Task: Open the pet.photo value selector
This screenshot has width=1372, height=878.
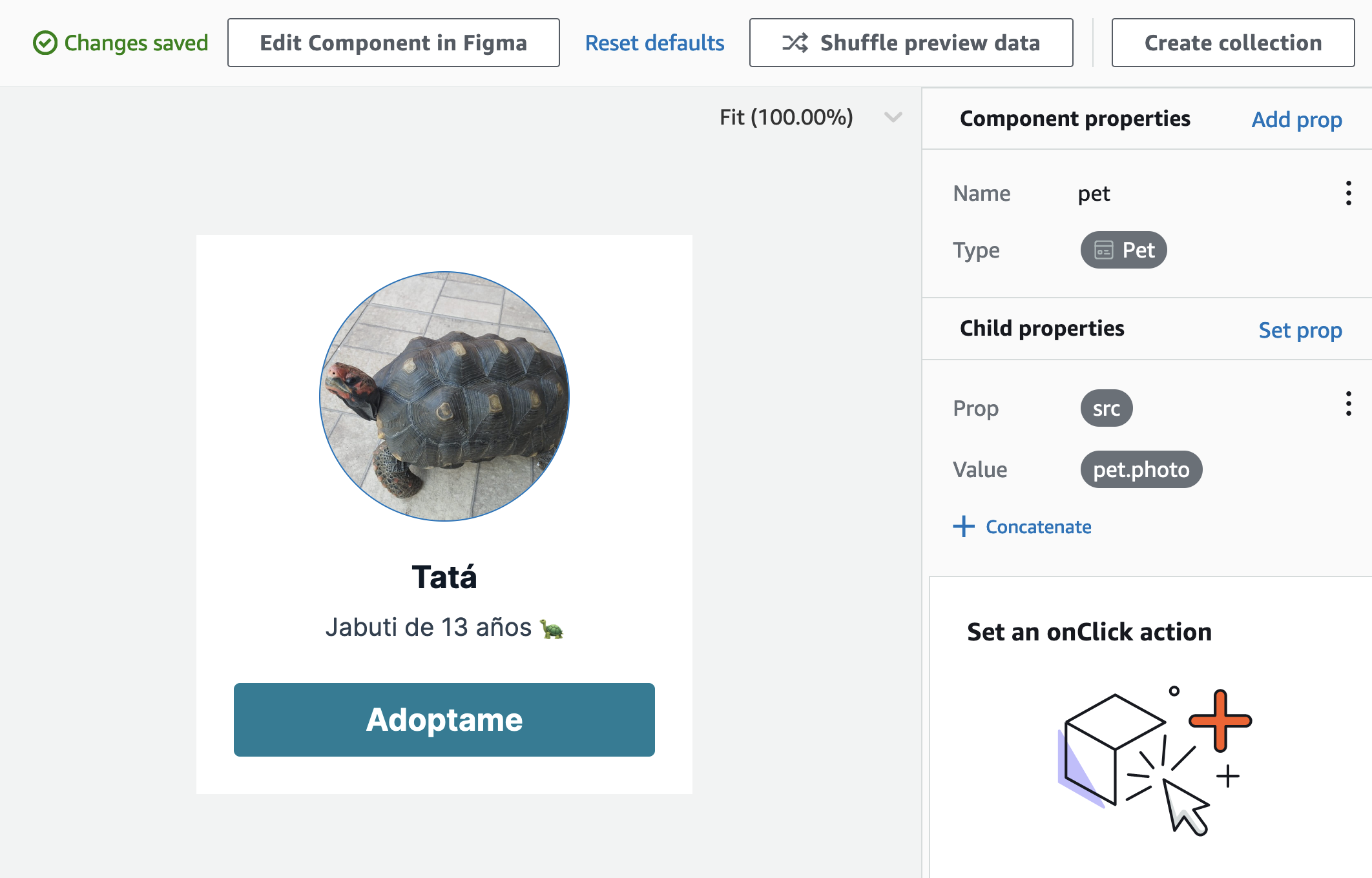Action: pyautogui.click(x=1141, y=469)
